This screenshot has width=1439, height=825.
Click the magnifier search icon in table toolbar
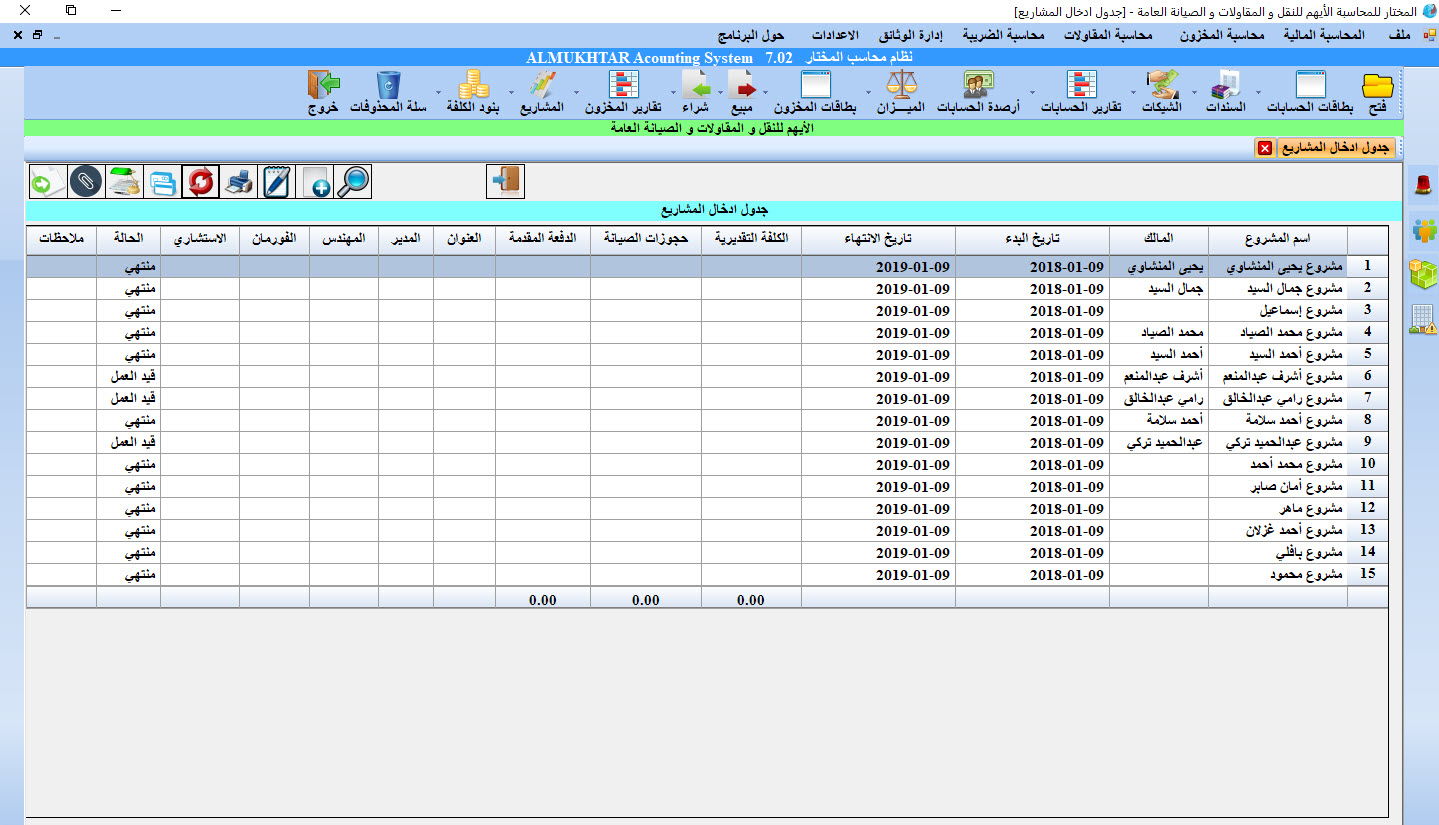point(353,182)
